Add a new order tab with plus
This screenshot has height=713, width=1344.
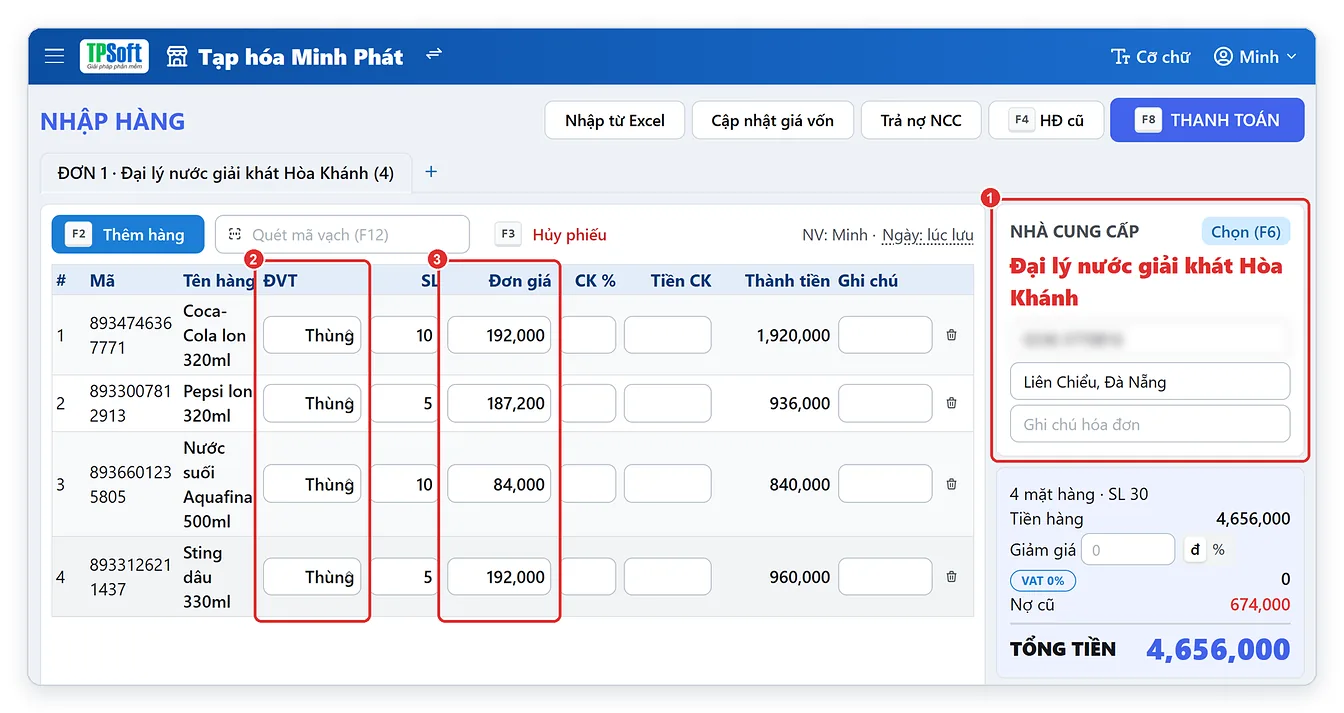(x=431, y=172)
